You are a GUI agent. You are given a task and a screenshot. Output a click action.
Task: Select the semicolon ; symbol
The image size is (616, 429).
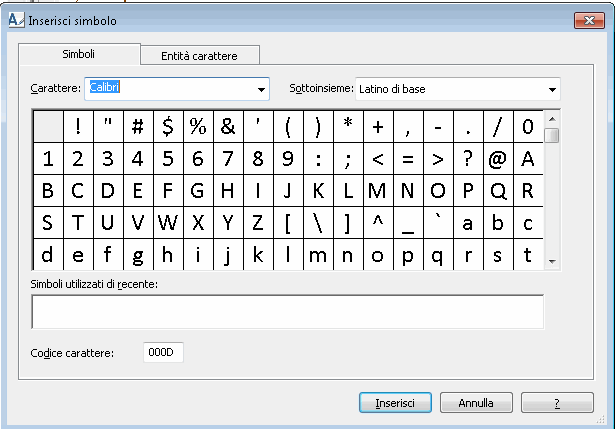pyautogui.click(x=348, y=158)
